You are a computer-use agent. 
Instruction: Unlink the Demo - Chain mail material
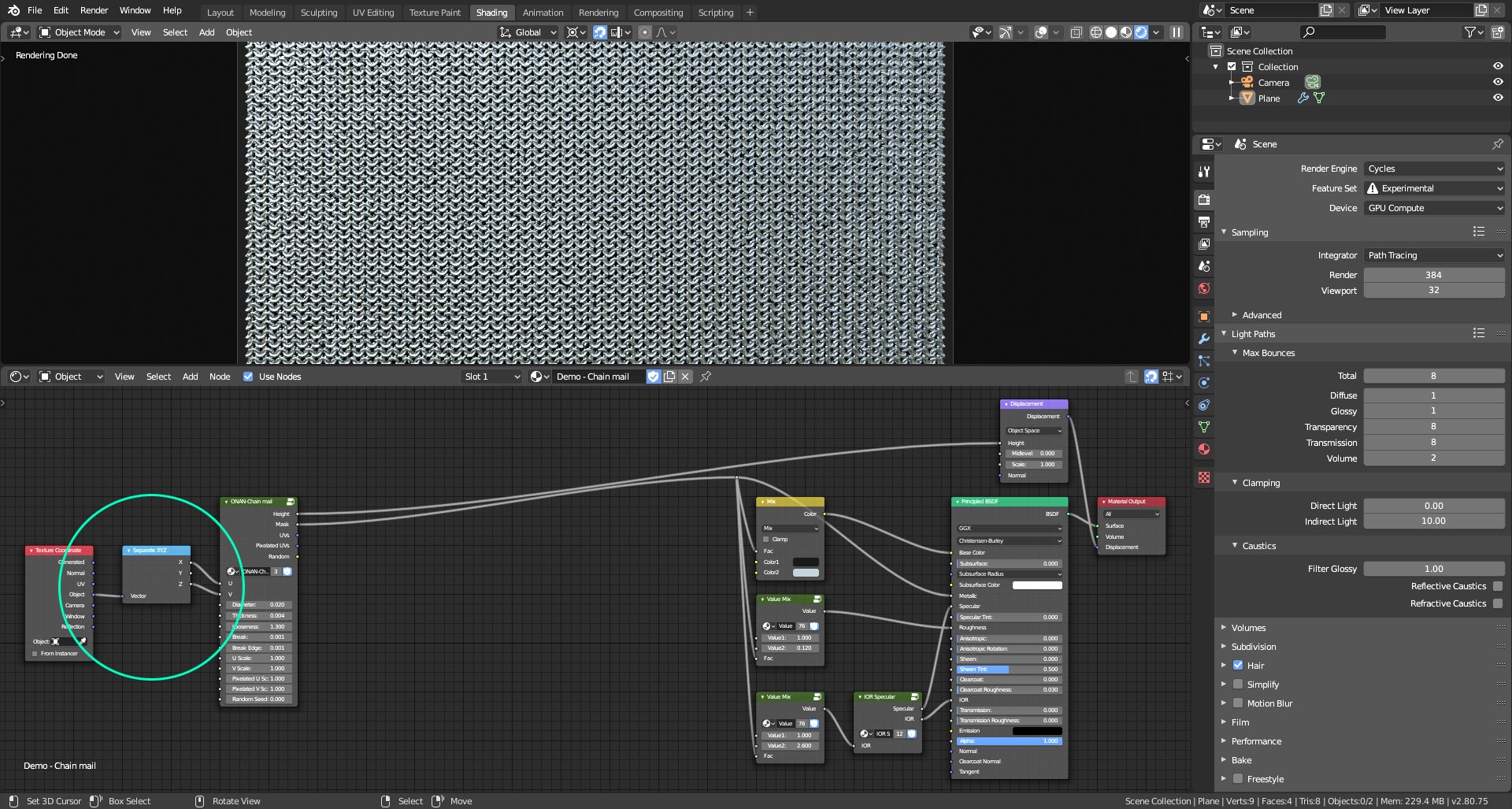click(685, 377)
